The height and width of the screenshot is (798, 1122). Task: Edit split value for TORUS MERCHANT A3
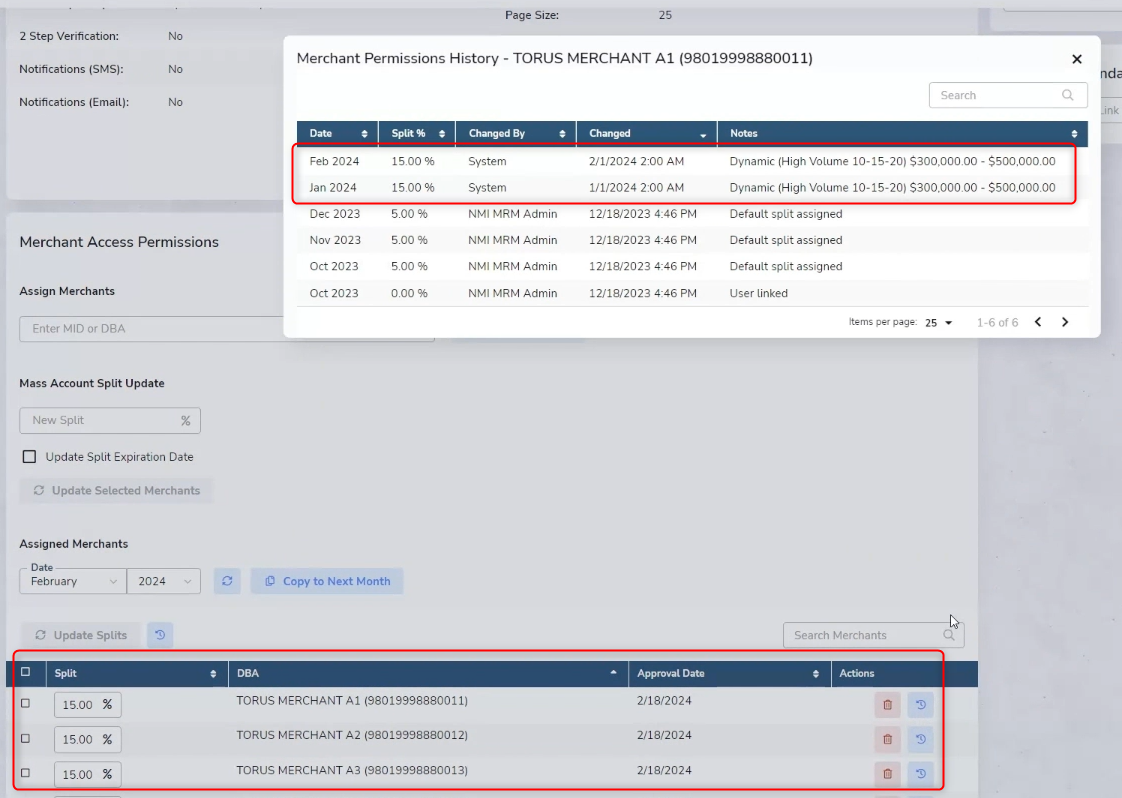[87, 774]
